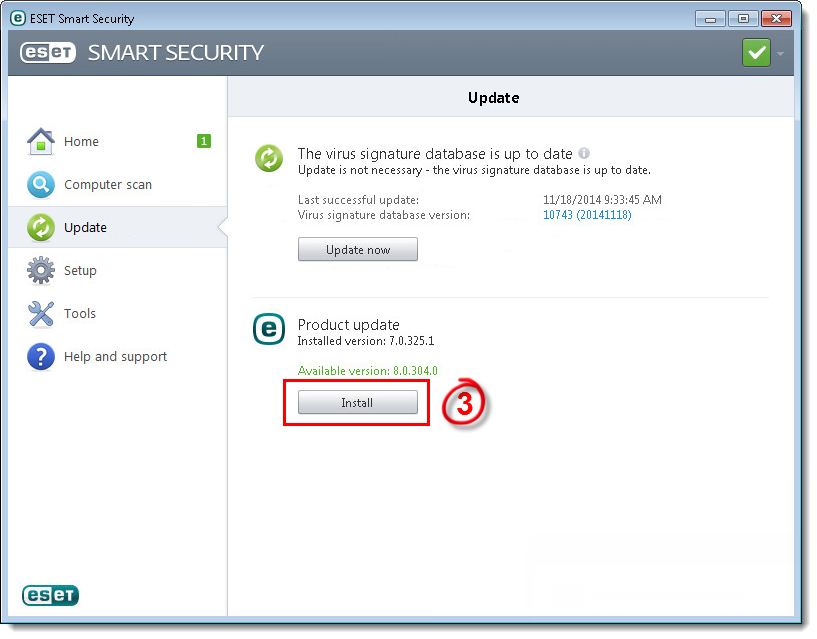
Task: Open virus signature database version 10743 link
Action: point(586,215)
